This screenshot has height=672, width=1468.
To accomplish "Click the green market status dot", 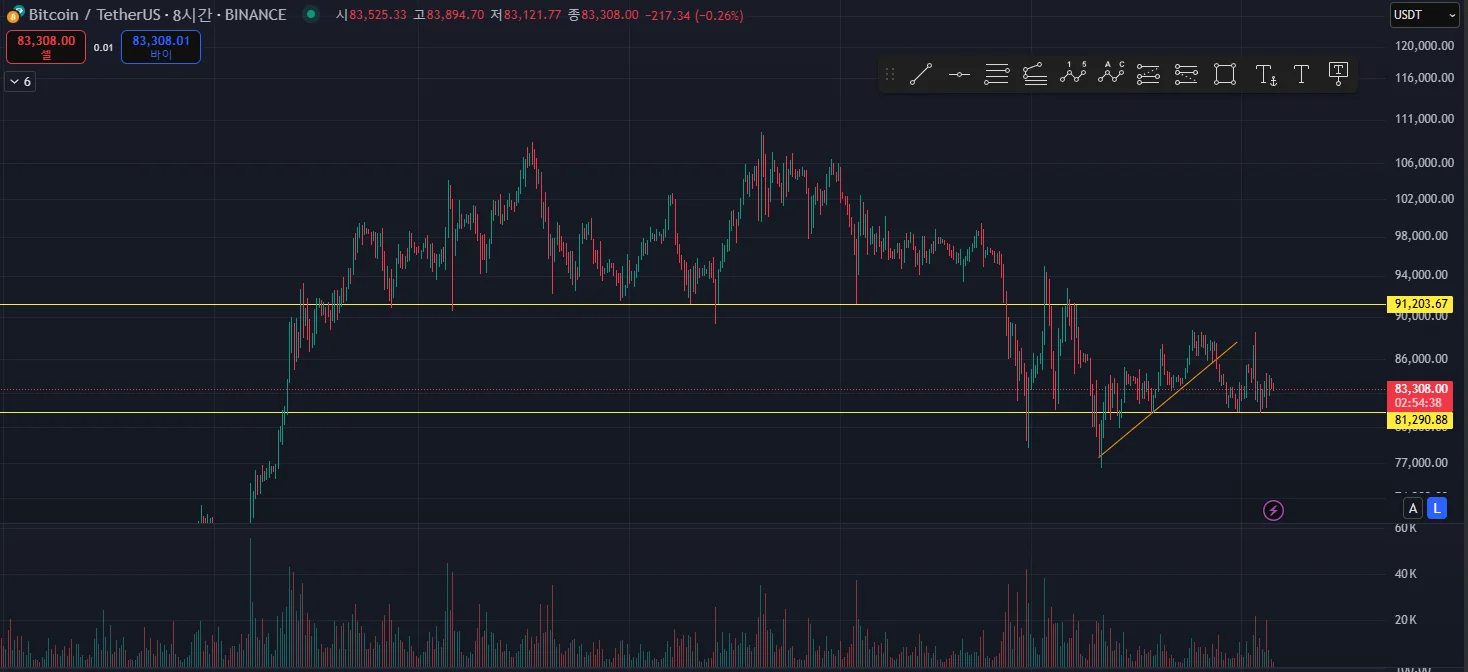I will (x=311, y=14).
